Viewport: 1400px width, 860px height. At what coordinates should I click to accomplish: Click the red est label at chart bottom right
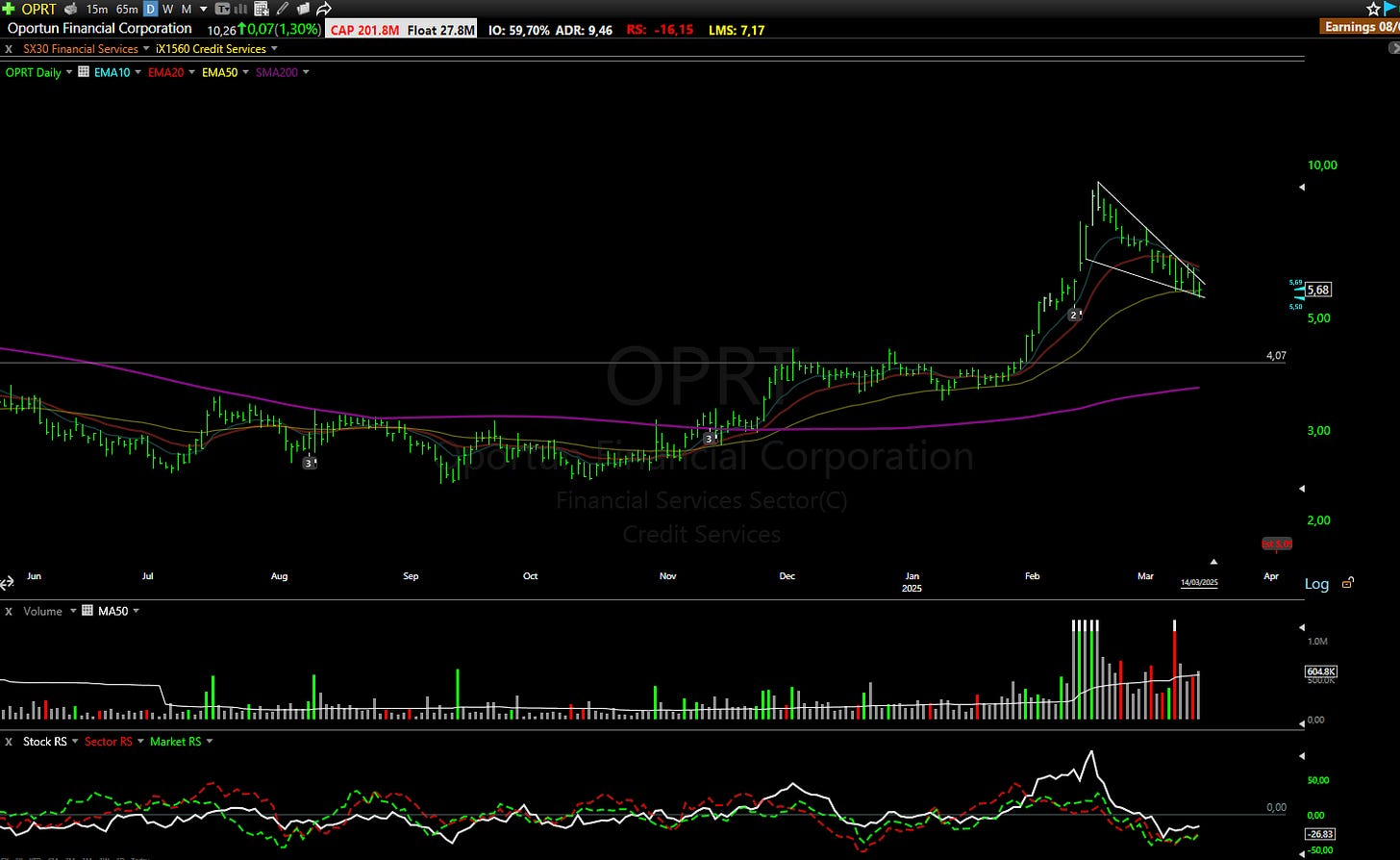pyautogui.click(x=1277, y=544)
